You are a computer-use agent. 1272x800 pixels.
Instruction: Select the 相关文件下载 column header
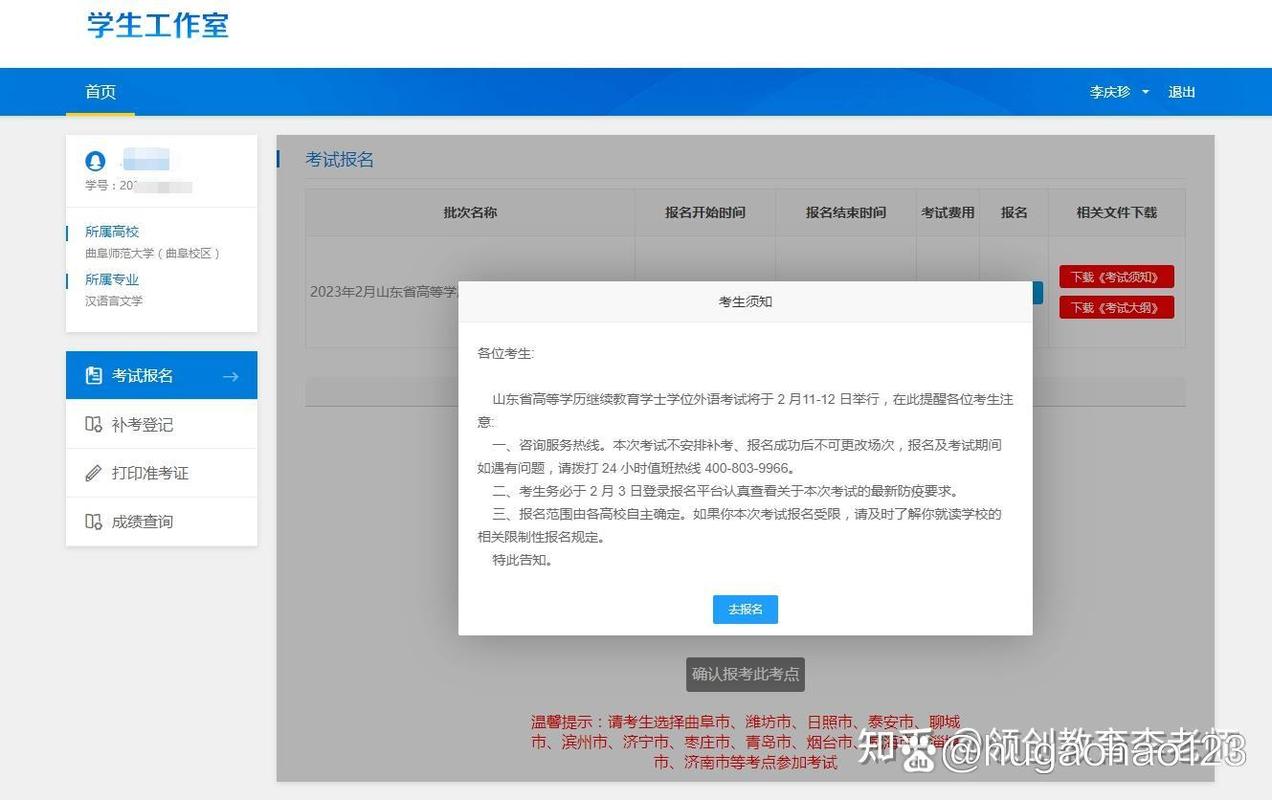(1117, 212)
